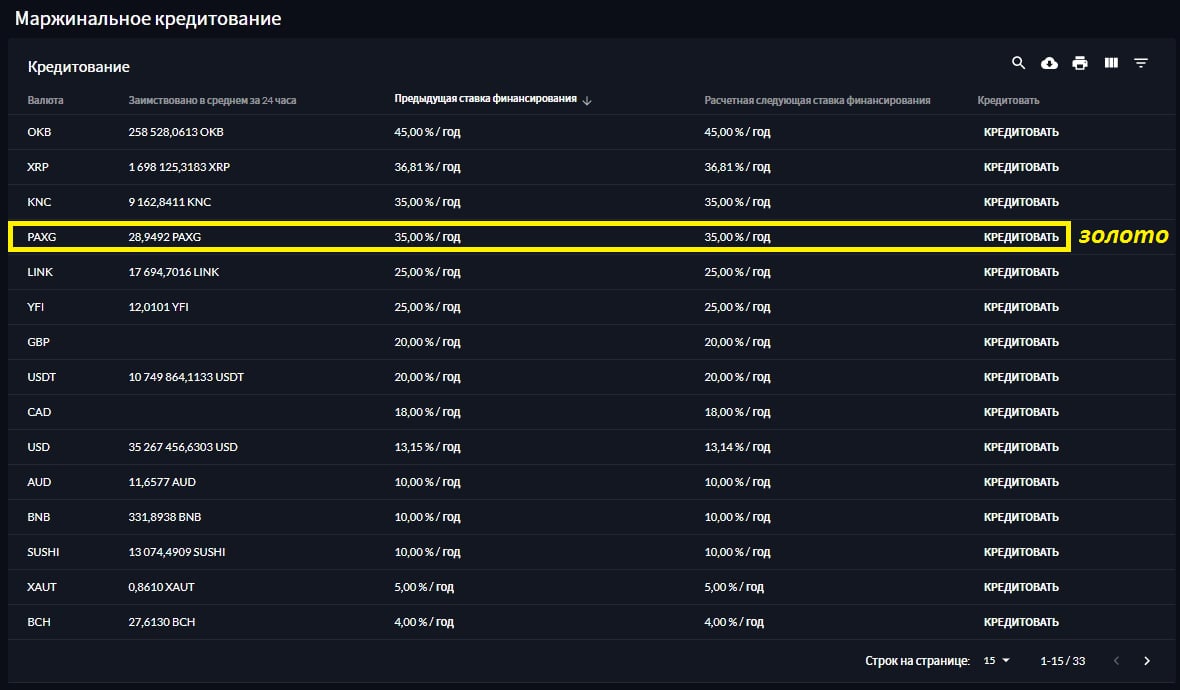
Task: Click КРЕДИТОВАТЬ for SUSHI row
Action: tap(1021, 552)
